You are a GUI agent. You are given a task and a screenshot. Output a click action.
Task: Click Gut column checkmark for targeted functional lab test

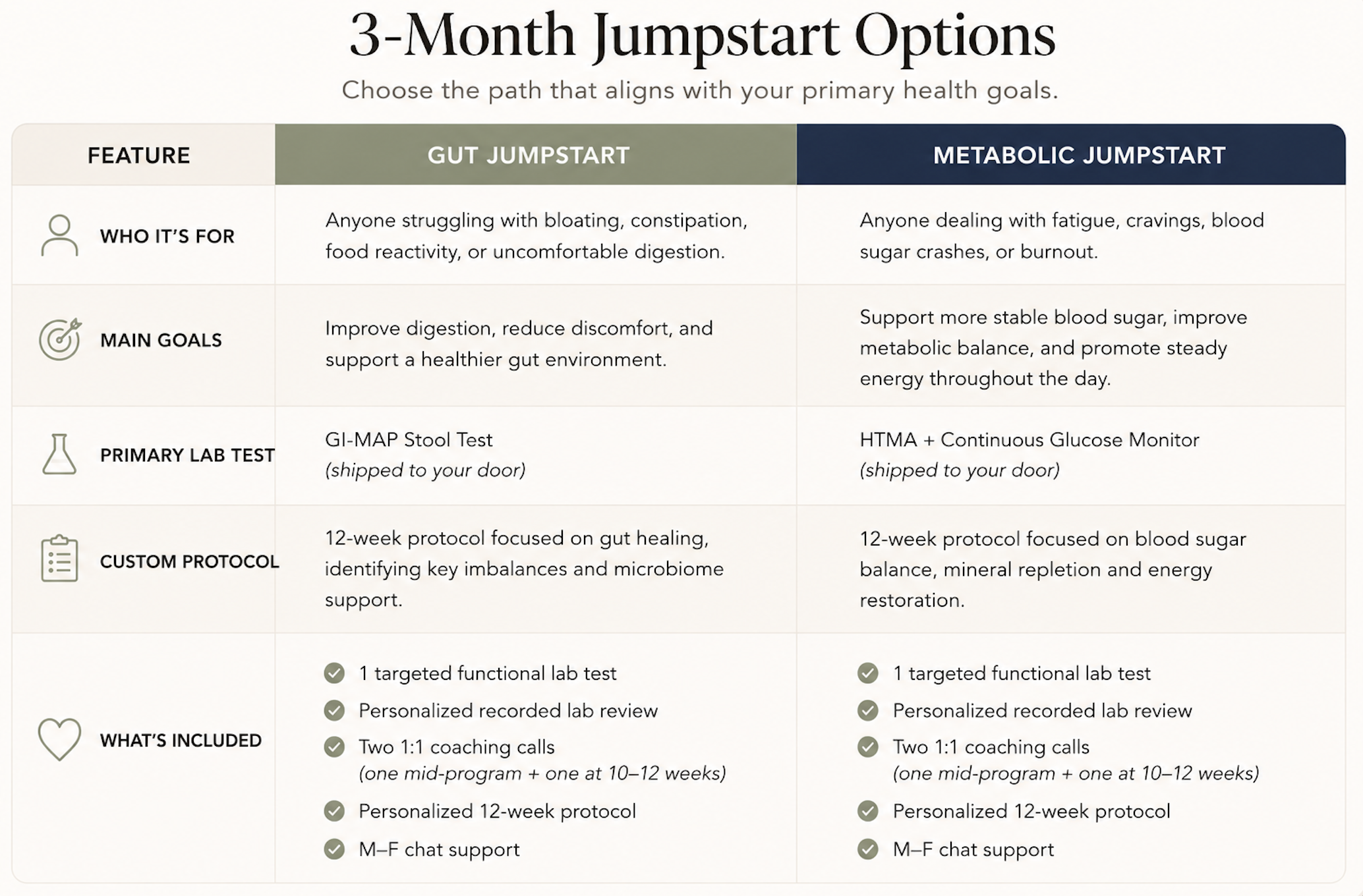pos(334,673)
